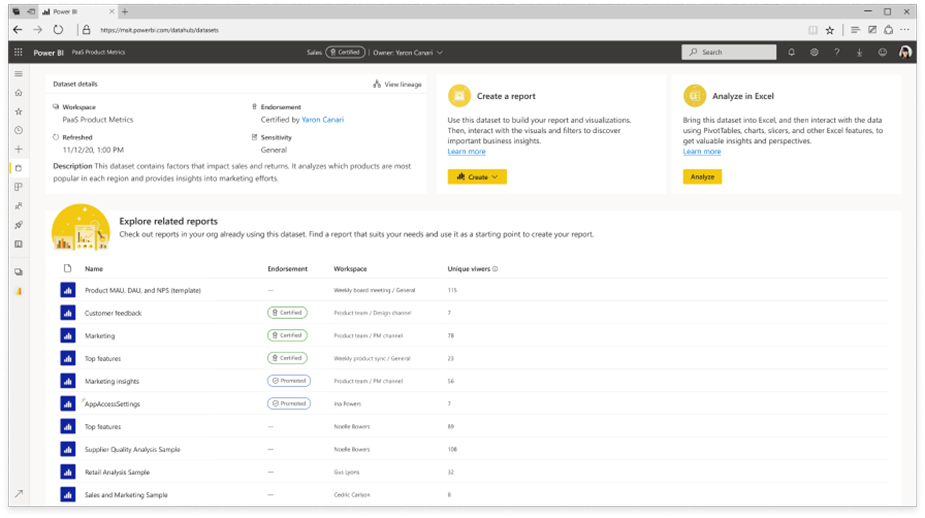Screen dimensions: 925x518
Task: Open a new browser tab
Action: click(124, 11)
